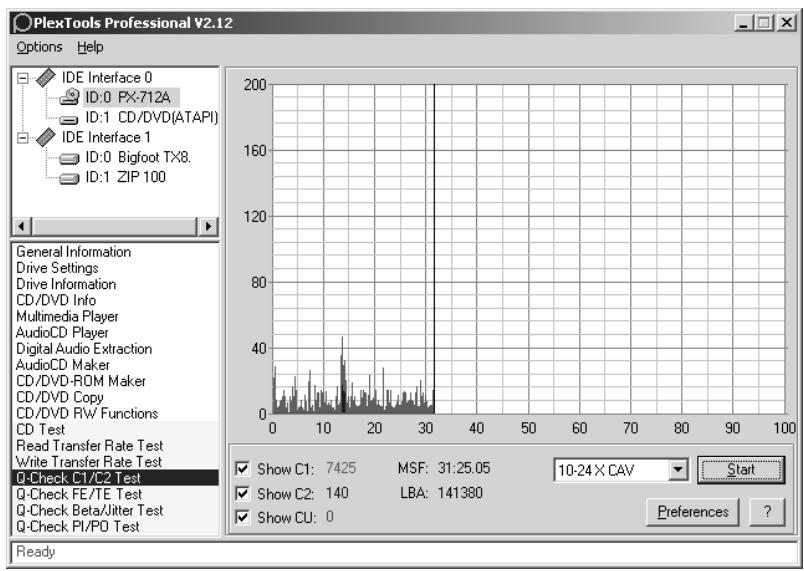
Task: Open CD/DVD-ROM Maker function
Action: point(81,381)
